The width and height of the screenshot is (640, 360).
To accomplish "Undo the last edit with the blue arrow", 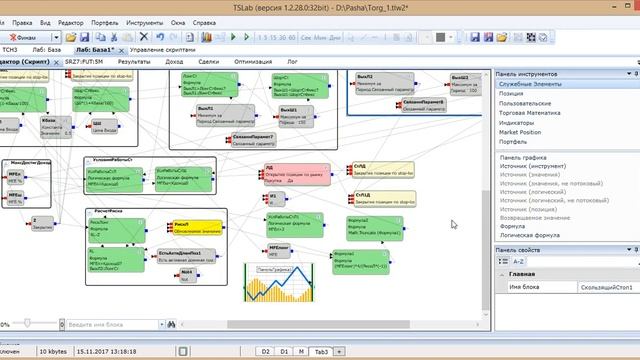I will pos(160,37).
